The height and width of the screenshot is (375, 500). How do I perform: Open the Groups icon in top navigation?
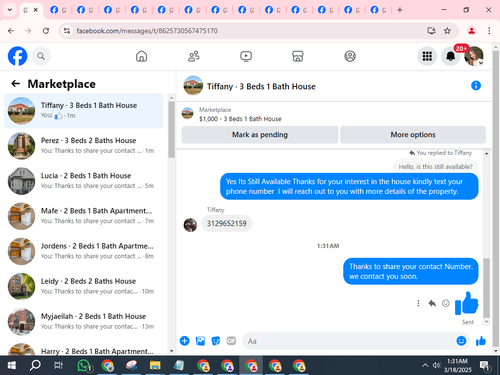pos(350,56)
